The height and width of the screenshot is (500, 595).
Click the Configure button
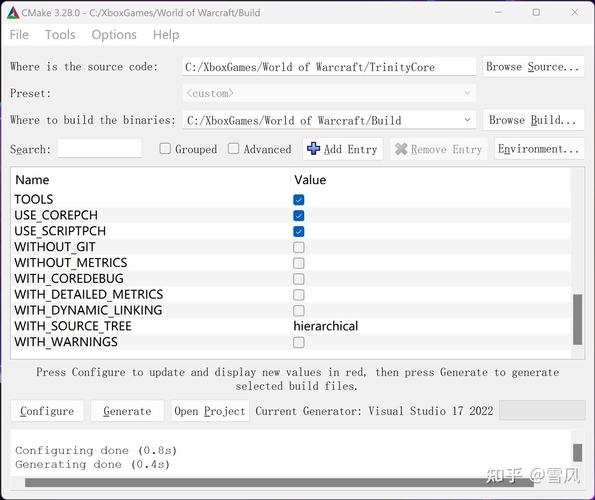pyautogui.click(x=47, y=411)
